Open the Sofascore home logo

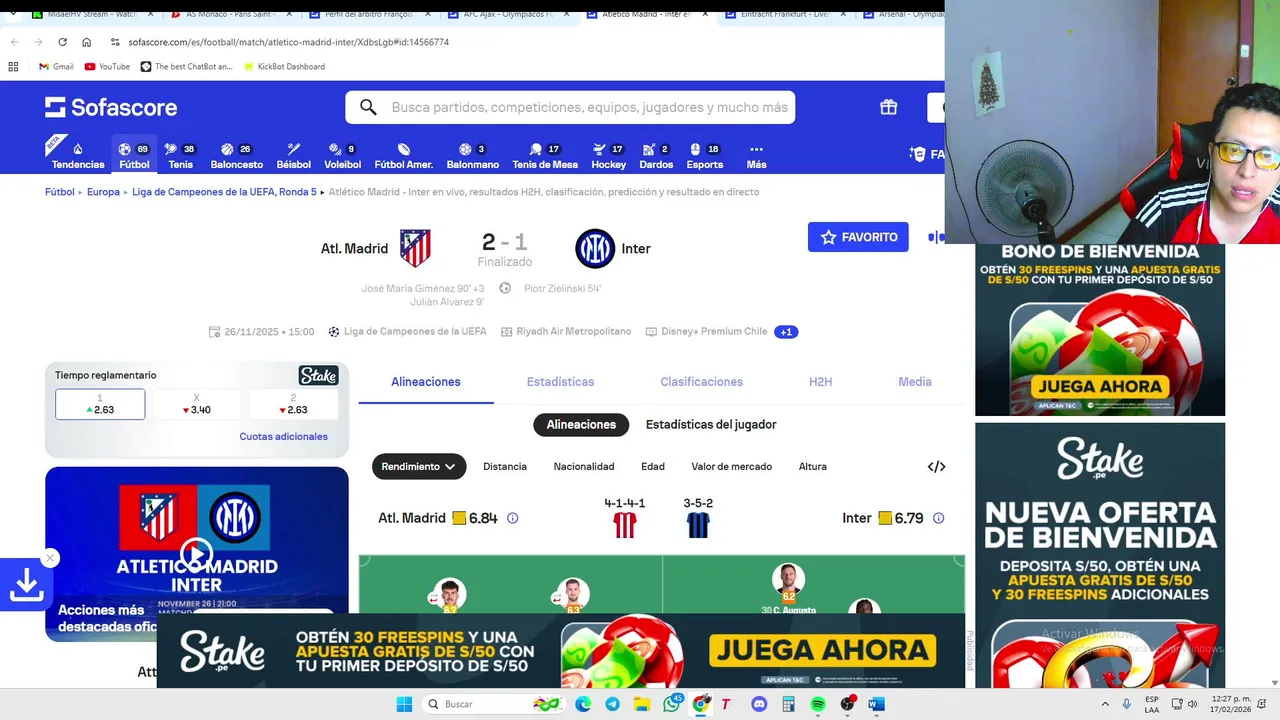[x=111, y=108]
